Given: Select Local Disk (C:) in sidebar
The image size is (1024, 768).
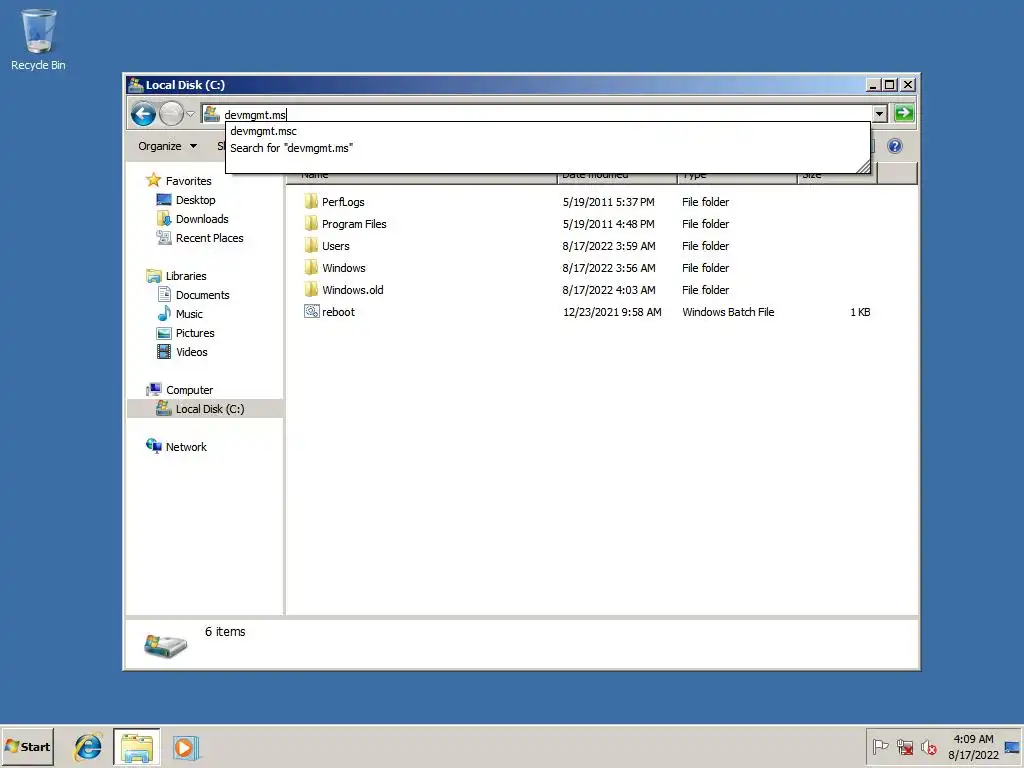Looking at the screenshot, I should (x=210, y=409).
